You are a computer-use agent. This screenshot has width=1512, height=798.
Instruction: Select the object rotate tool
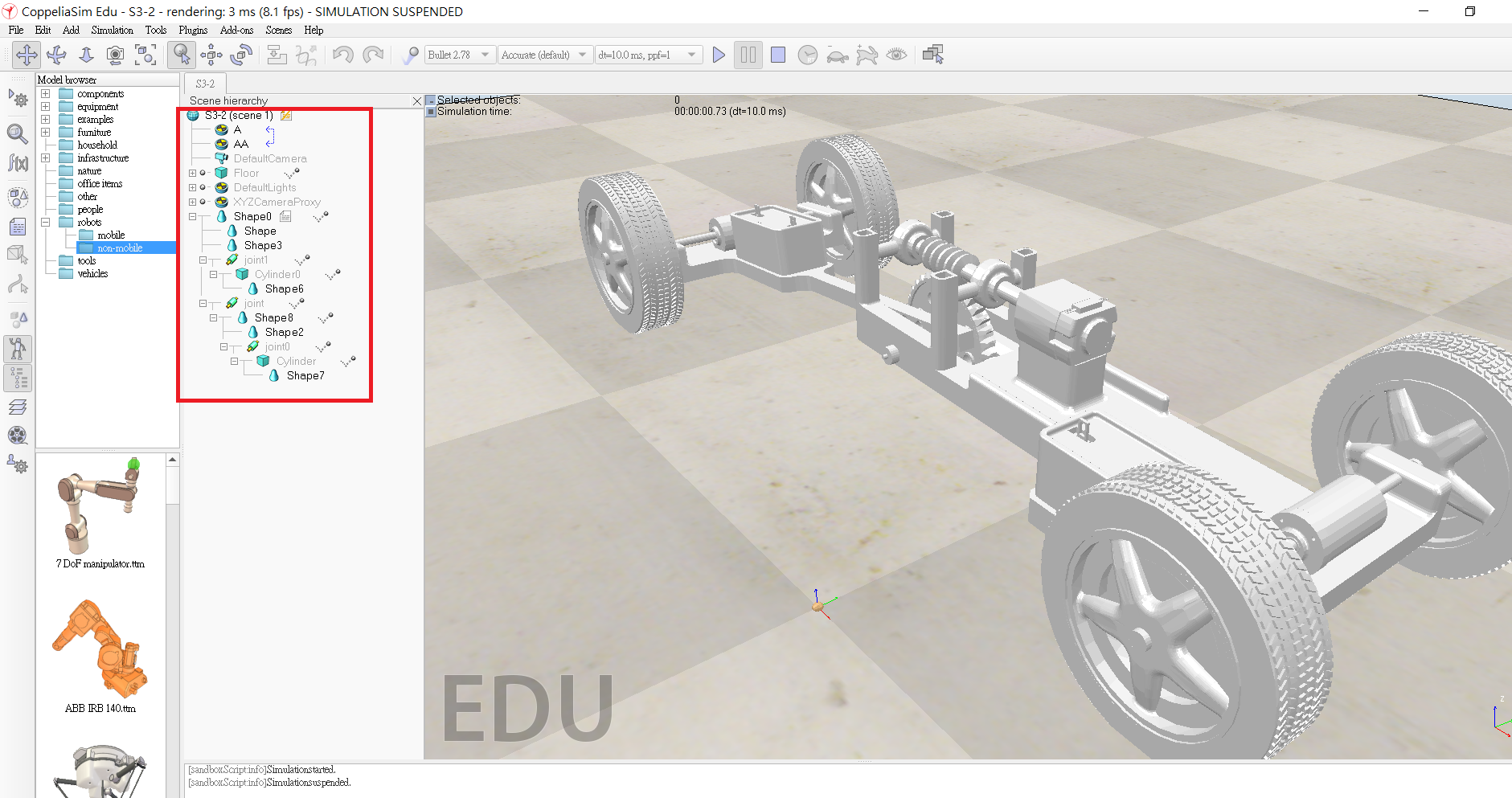[x=241, y=55]
